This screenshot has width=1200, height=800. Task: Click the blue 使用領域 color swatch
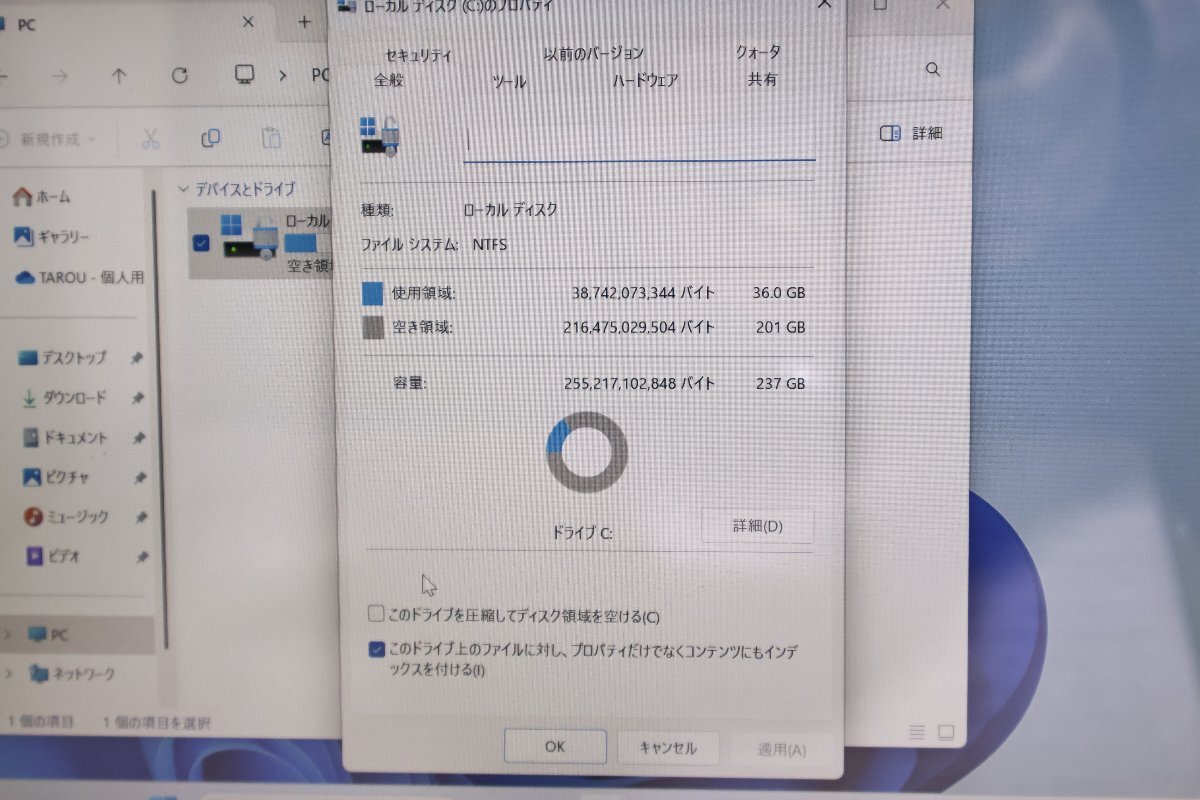[x=372, y=293]
